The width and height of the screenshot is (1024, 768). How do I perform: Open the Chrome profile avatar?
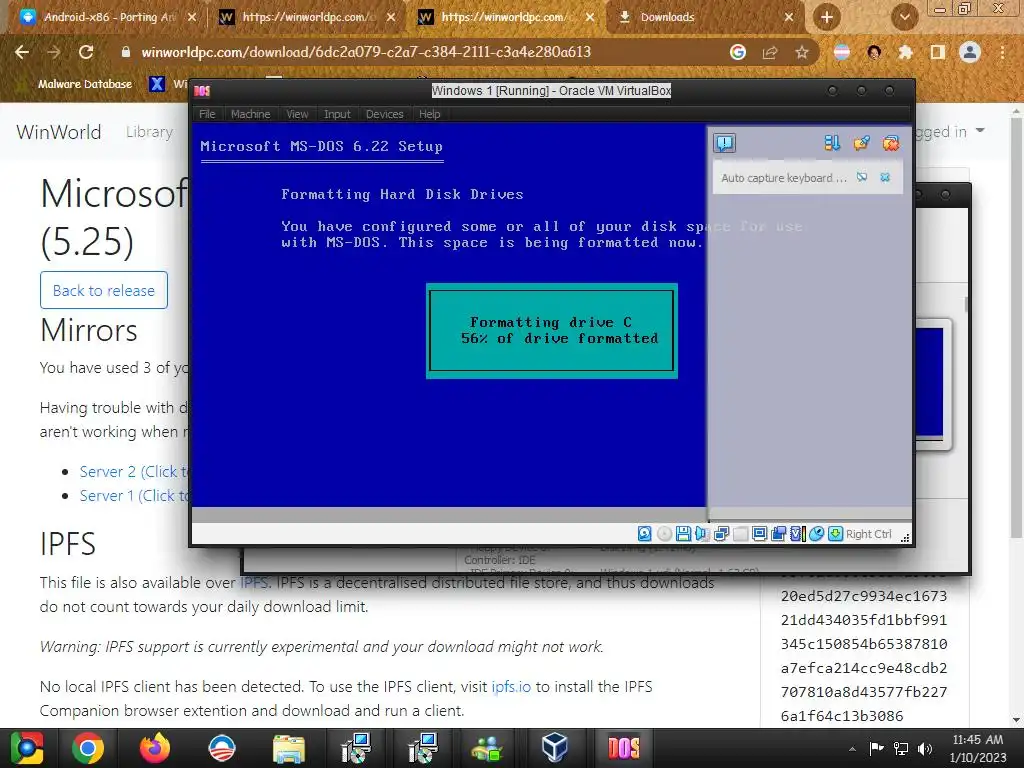(970, 52)
